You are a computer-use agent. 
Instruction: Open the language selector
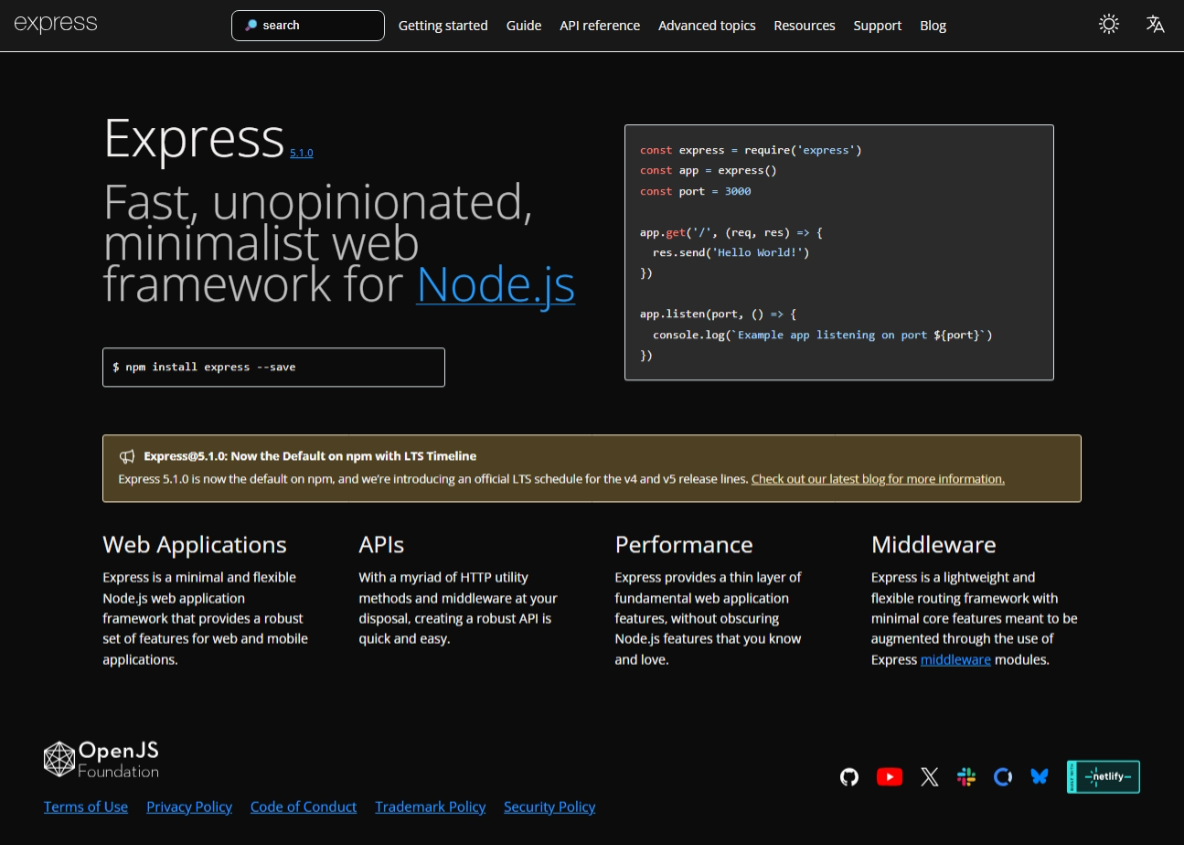tap(1155, 23)
